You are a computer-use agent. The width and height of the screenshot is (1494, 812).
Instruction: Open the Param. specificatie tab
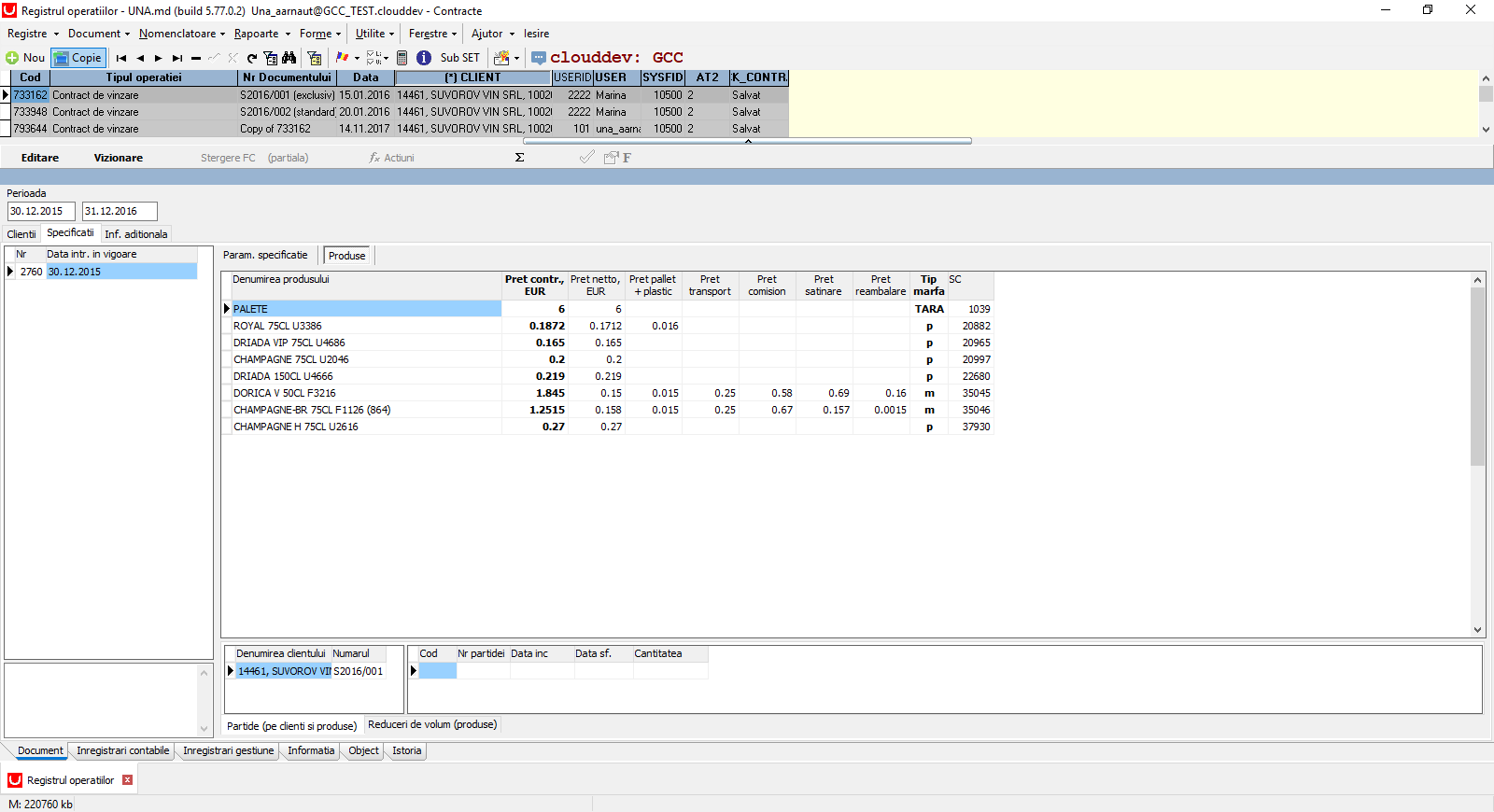click(x=265, y=255)
